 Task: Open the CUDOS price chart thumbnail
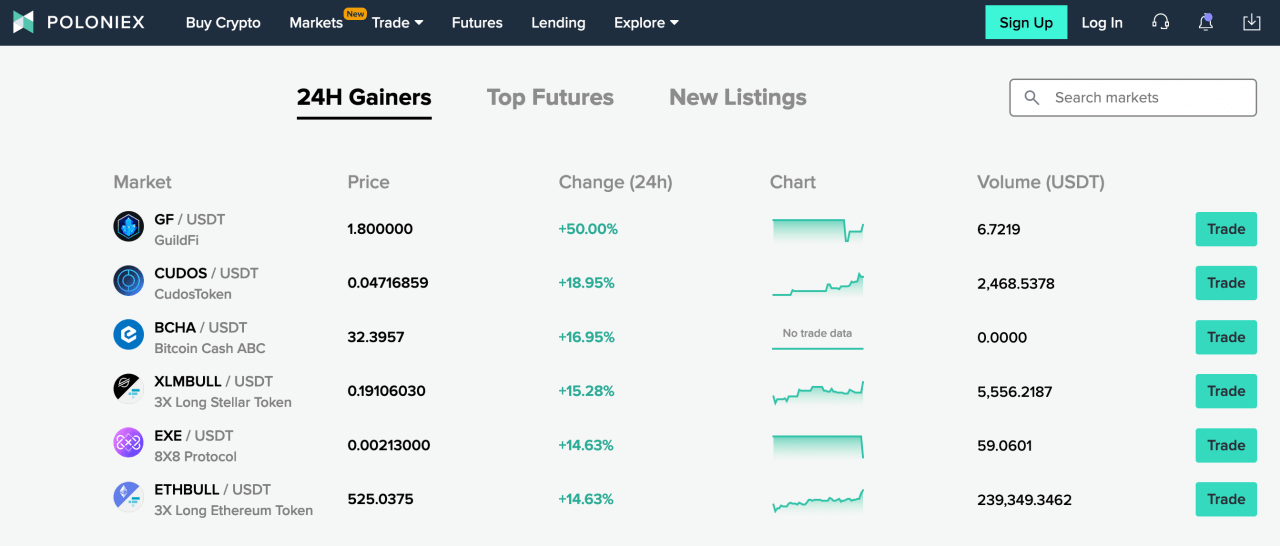click(817, 284)
